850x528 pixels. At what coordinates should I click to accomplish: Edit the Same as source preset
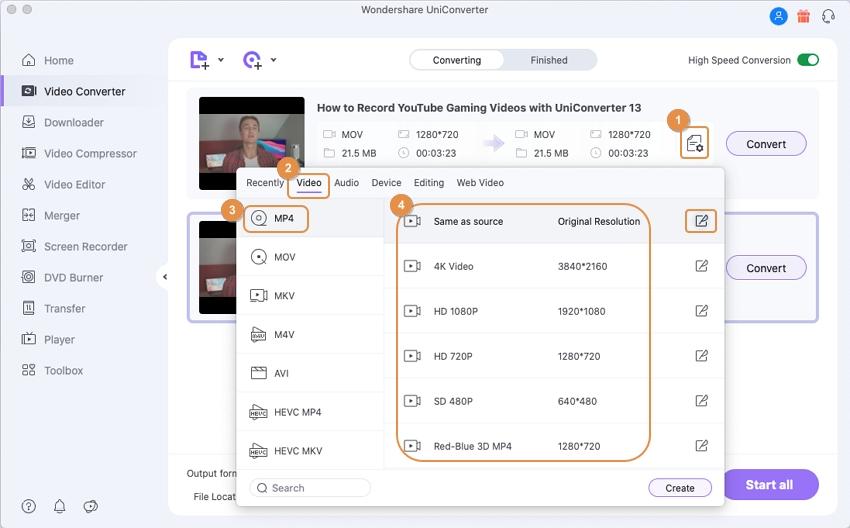(x=701, y=221)
